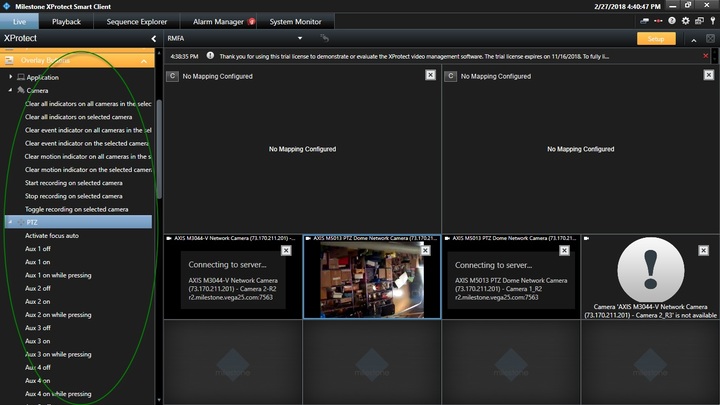
Task: Close the right 'No Mapping Configured' pane
Action: (x=708, y=75)
